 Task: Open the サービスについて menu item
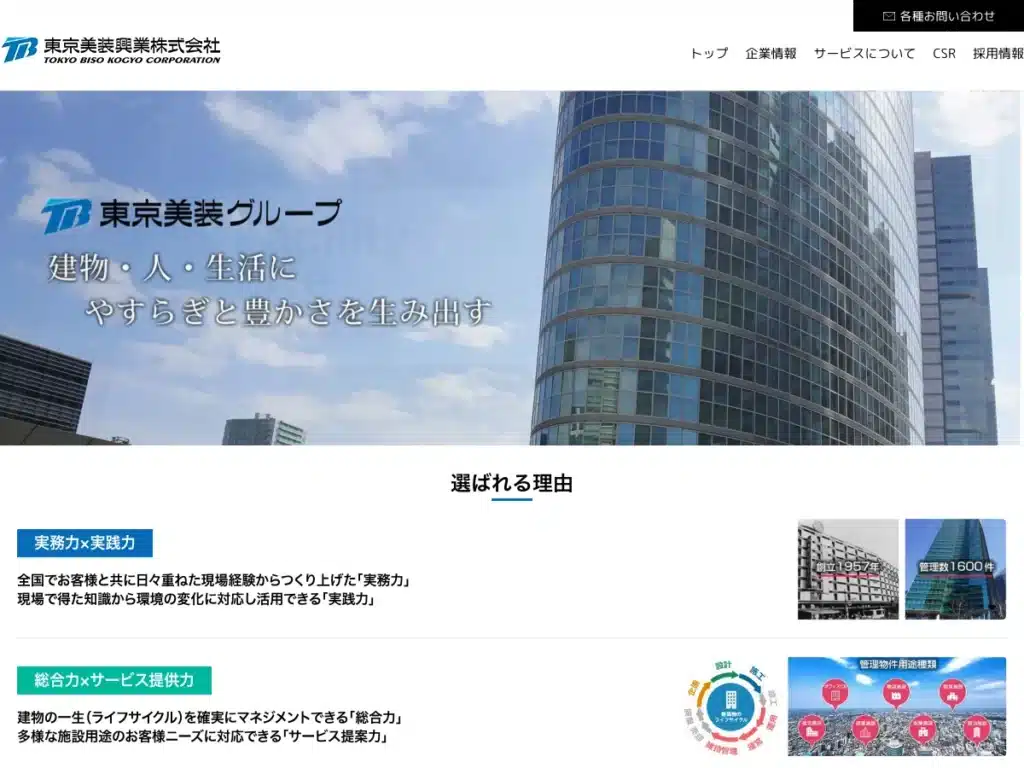click(x=864, y=54)
